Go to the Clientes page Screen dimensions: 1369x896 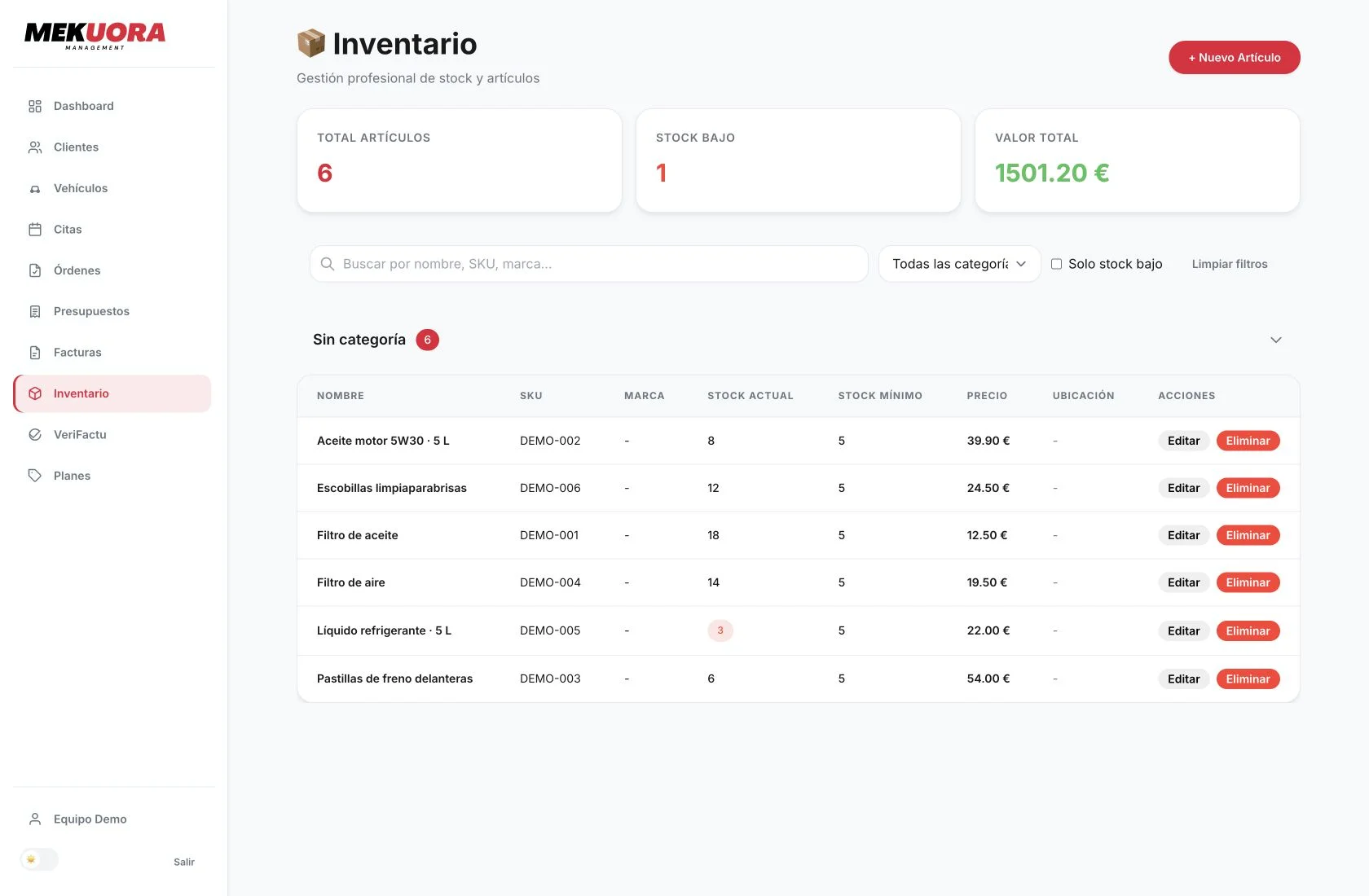(112, 147)
